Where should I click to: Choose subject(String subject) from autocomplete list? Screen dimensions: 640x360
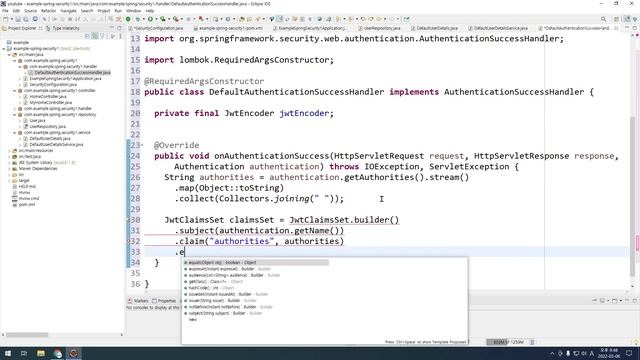click(x=223, y=313)
